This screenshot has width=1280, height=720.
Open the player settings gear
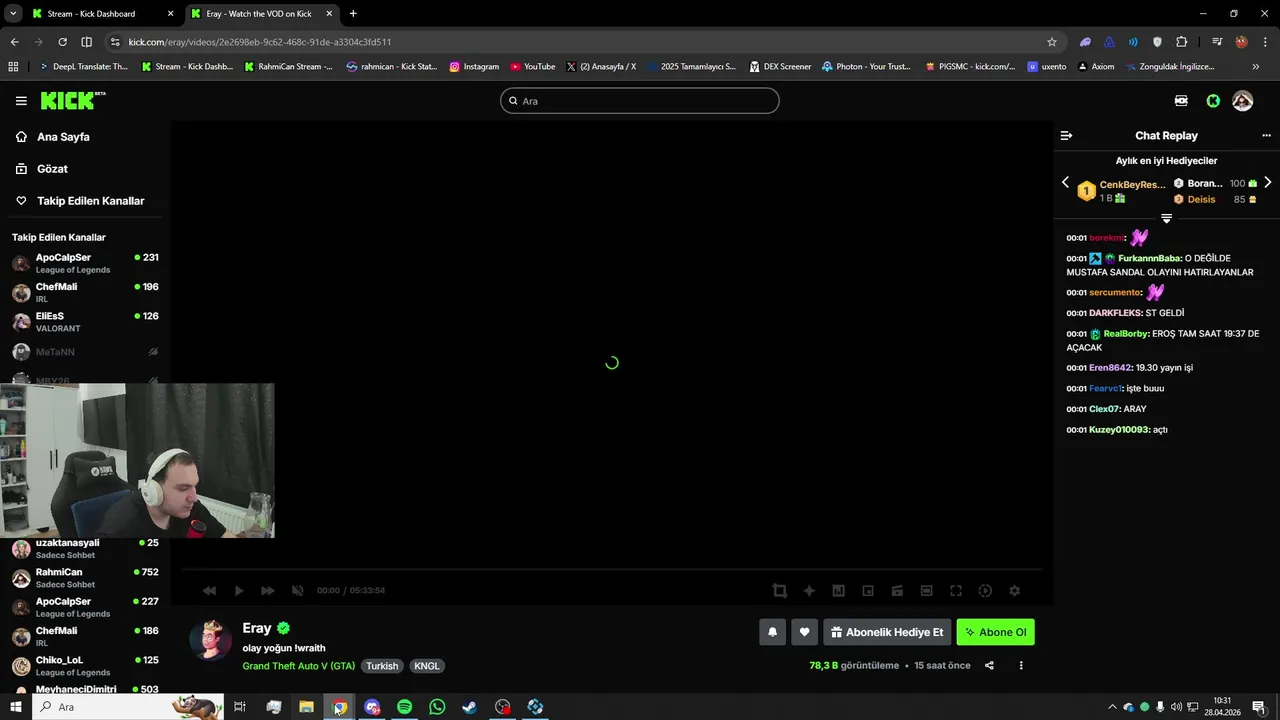(1014, 591)
